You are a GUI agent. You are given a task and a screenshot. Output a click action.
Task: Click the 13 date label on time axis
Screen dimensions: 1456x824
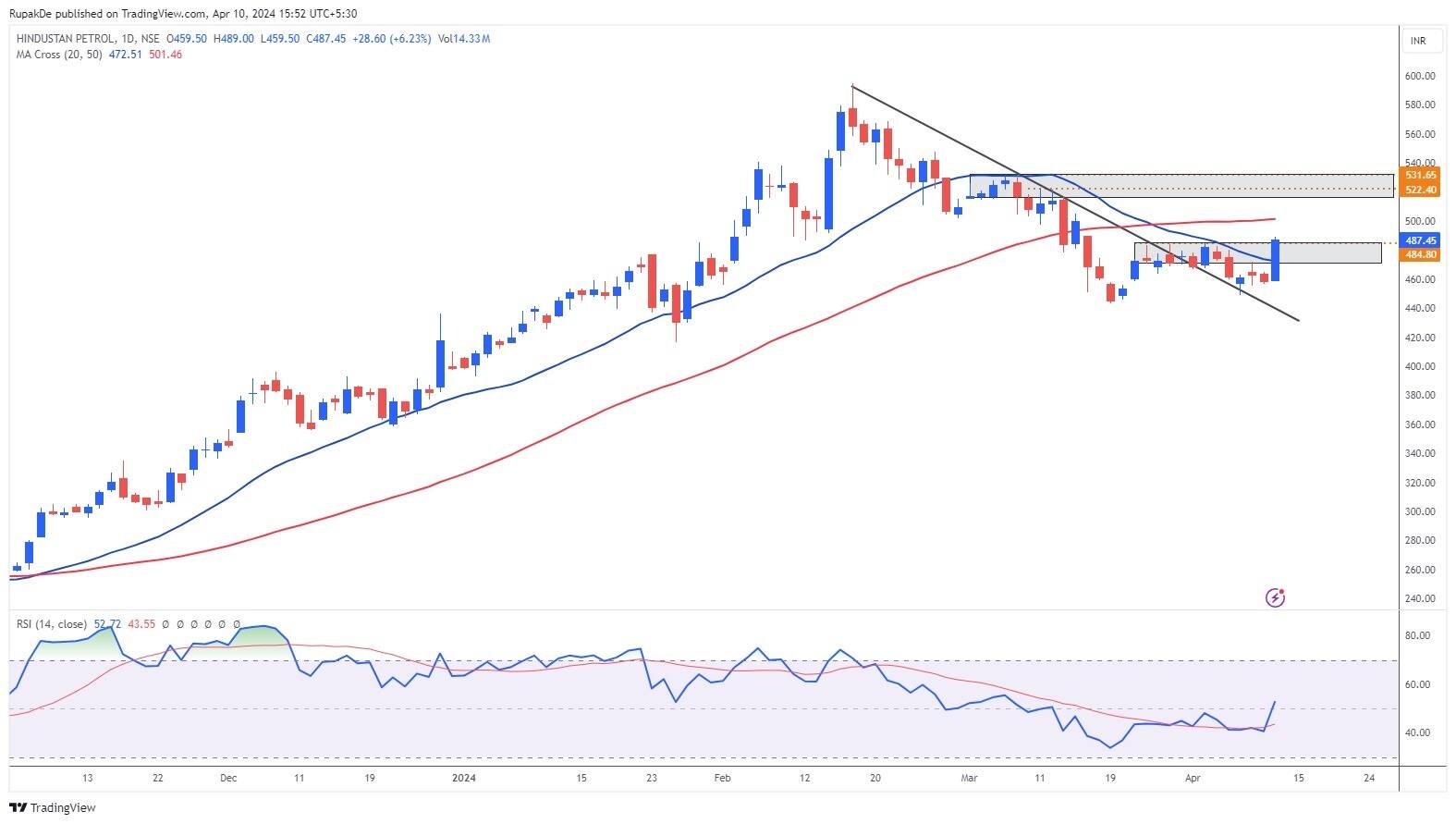pyautogui.click(x=88, y=778)
